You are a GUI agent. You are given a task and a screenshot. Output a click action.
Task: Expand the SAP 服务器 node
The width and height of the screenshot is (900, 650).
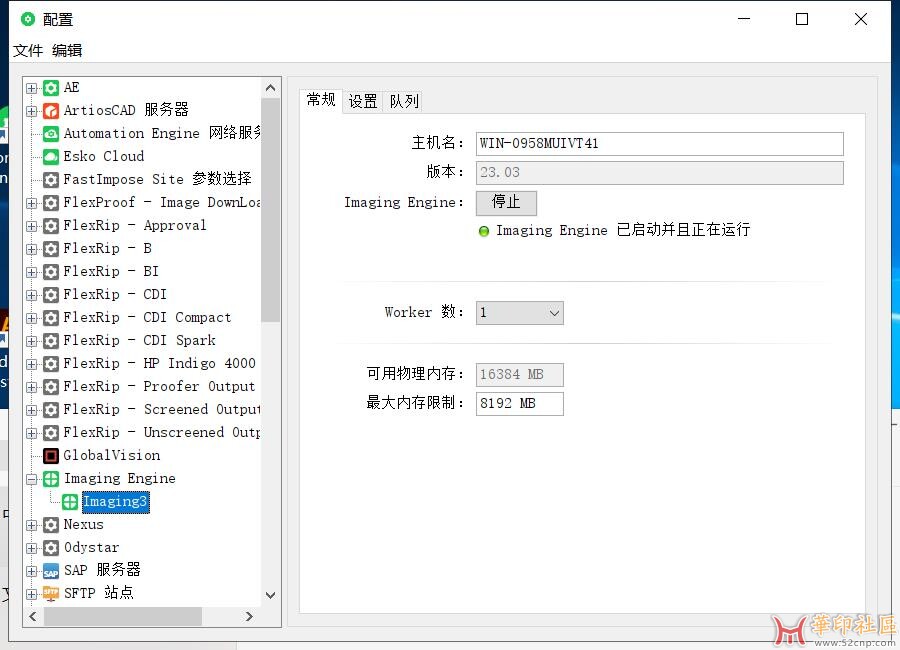tap(32, 571)
